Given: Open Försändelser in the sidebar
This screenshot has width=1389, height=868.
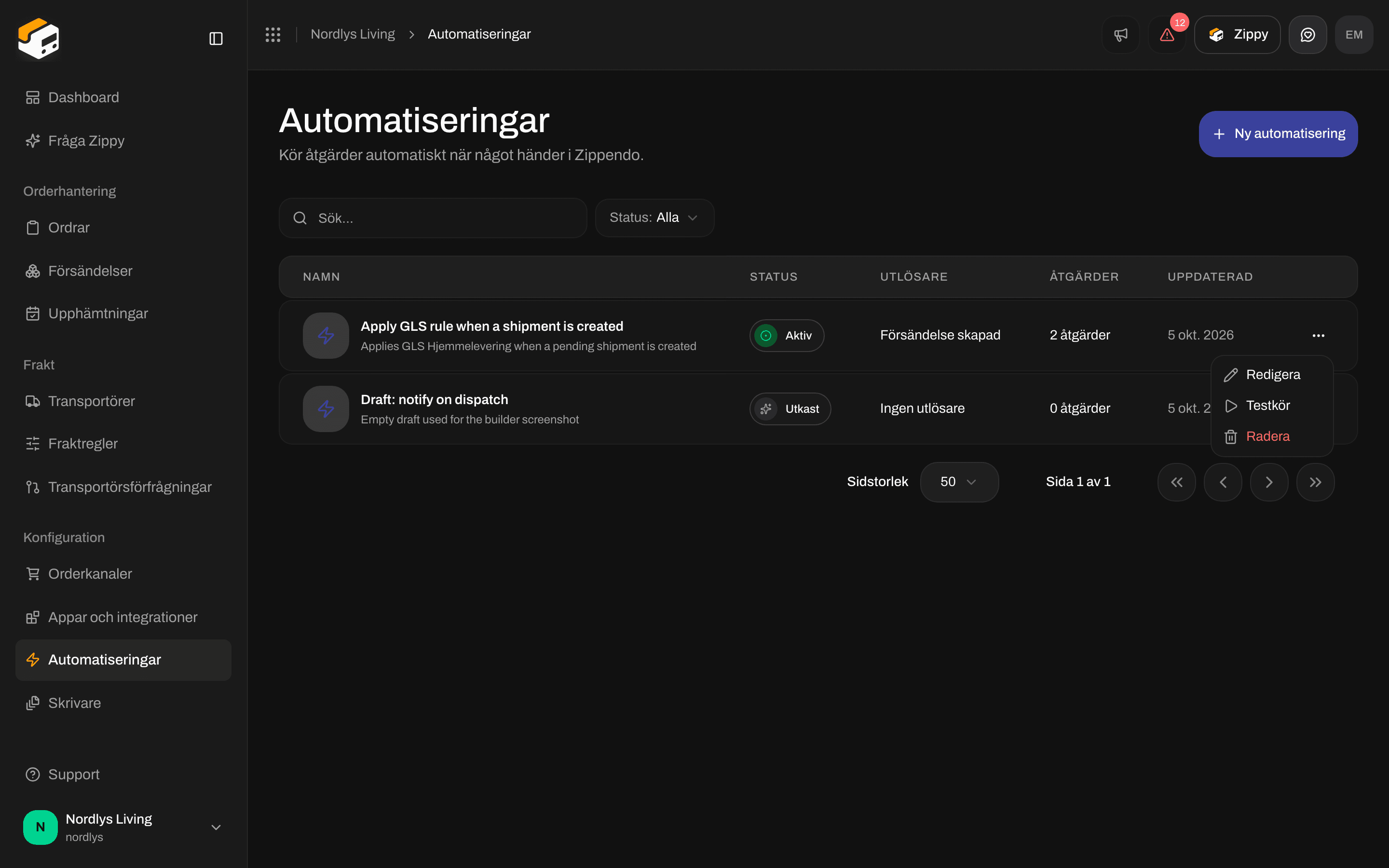Looking at the screenshot, I should pyautogui.click(x=123, y=271).
